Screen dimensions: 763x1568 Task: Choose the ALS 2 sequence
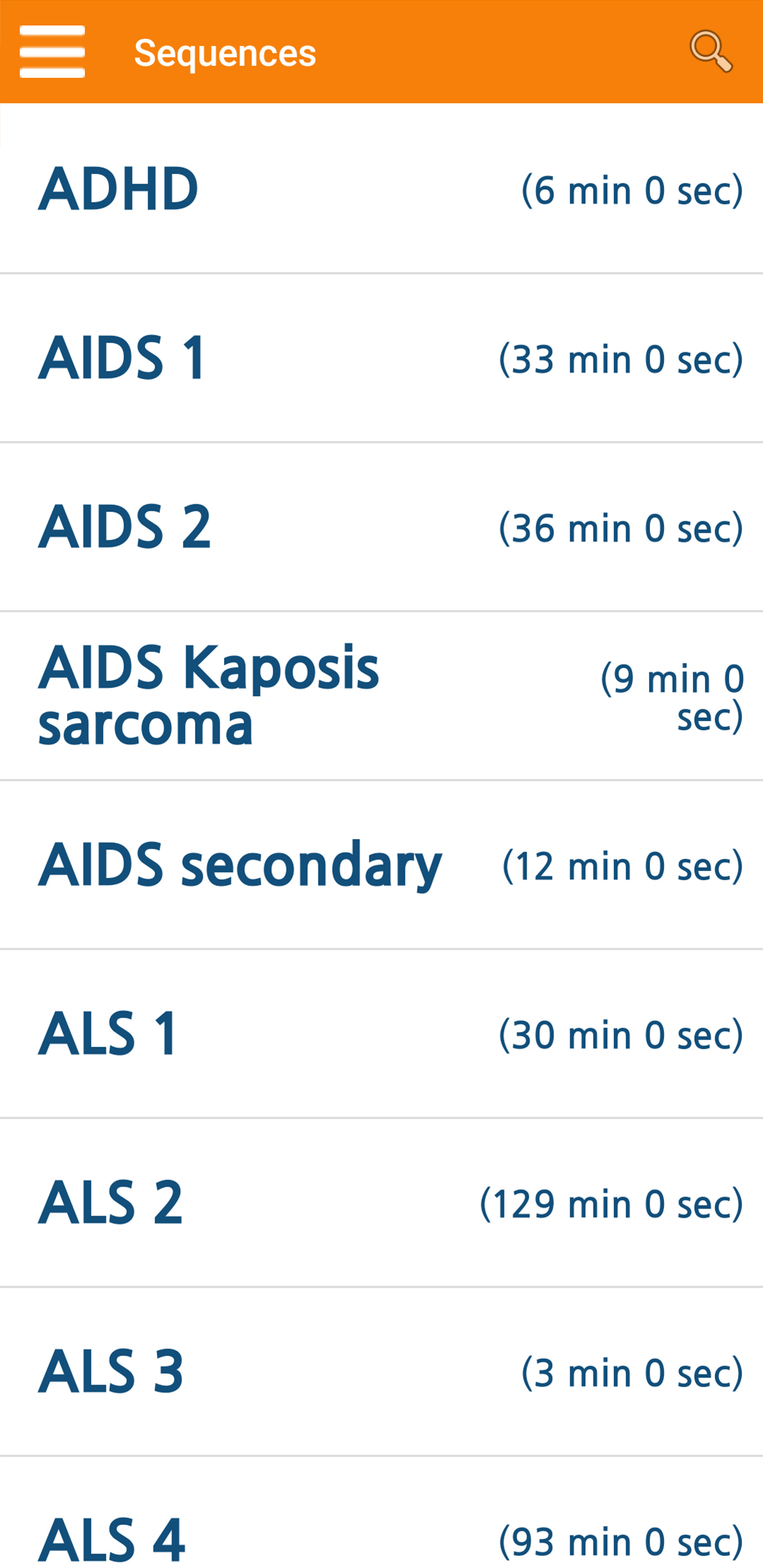381,1202
